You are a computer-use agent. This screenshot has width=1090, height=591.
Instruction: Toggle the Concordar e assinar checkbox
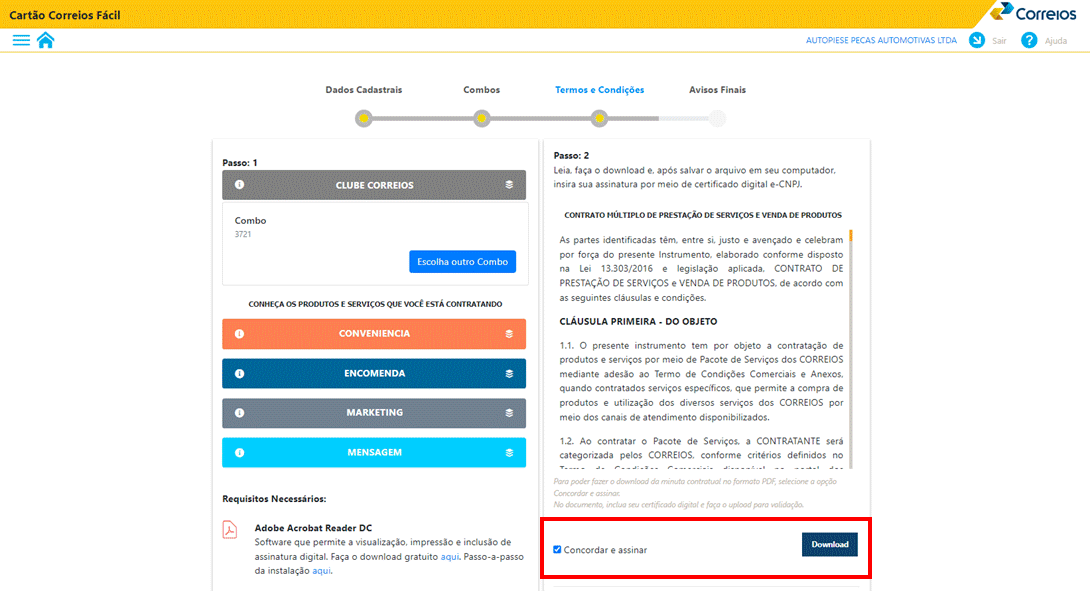click(x=557, y=549)
